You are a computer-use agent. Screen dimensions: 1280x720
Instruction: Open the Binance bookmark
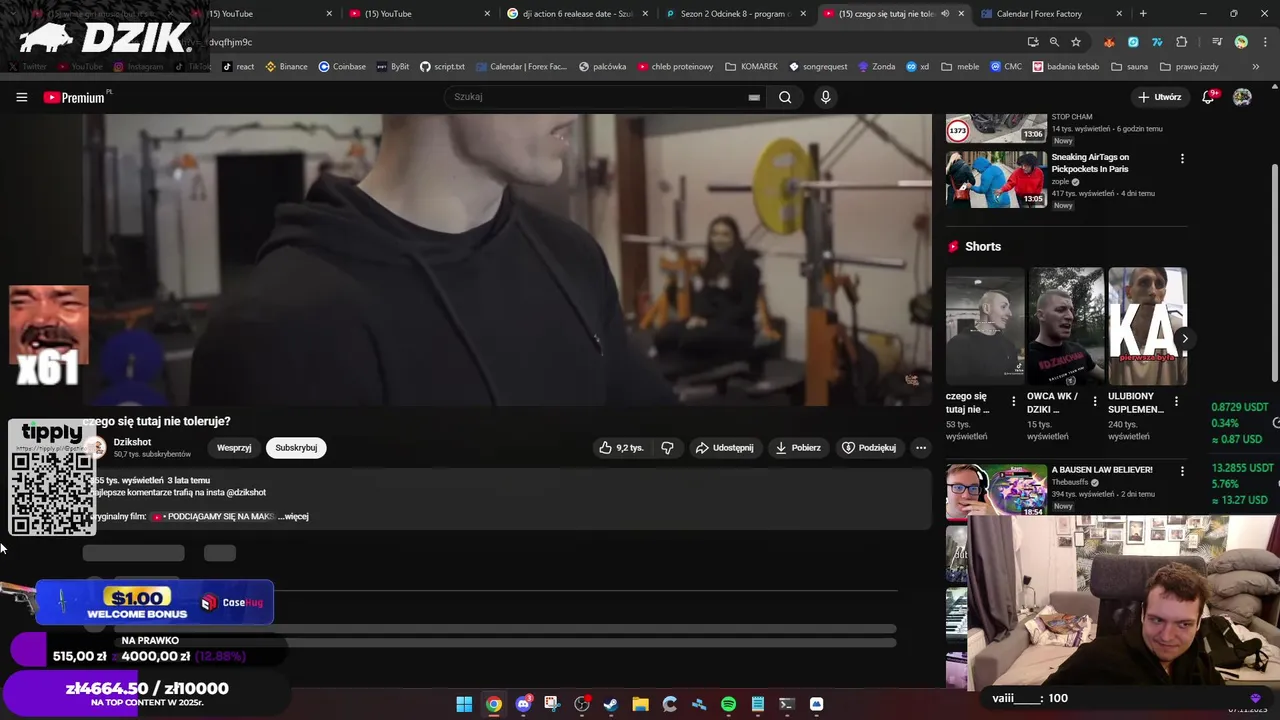pos(286,67)
